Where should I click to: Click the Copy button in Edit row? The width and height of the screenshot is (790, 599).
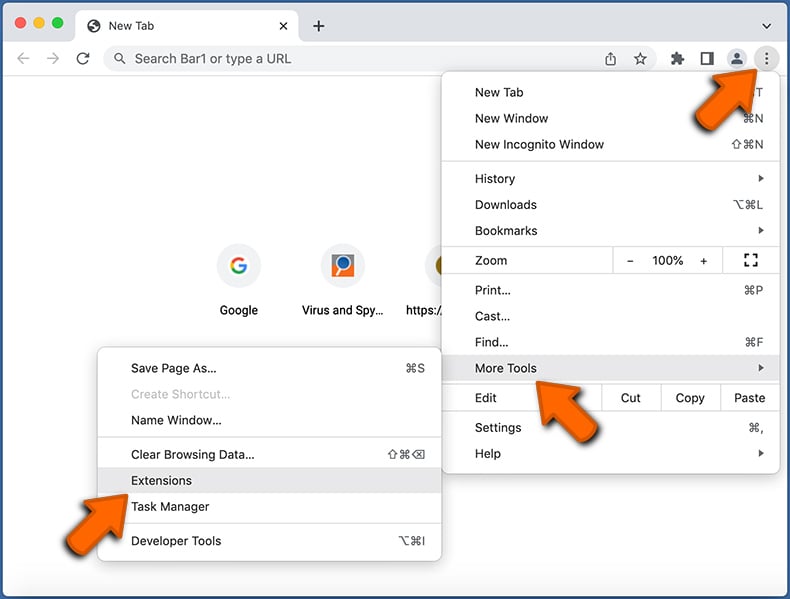(690, 398)
